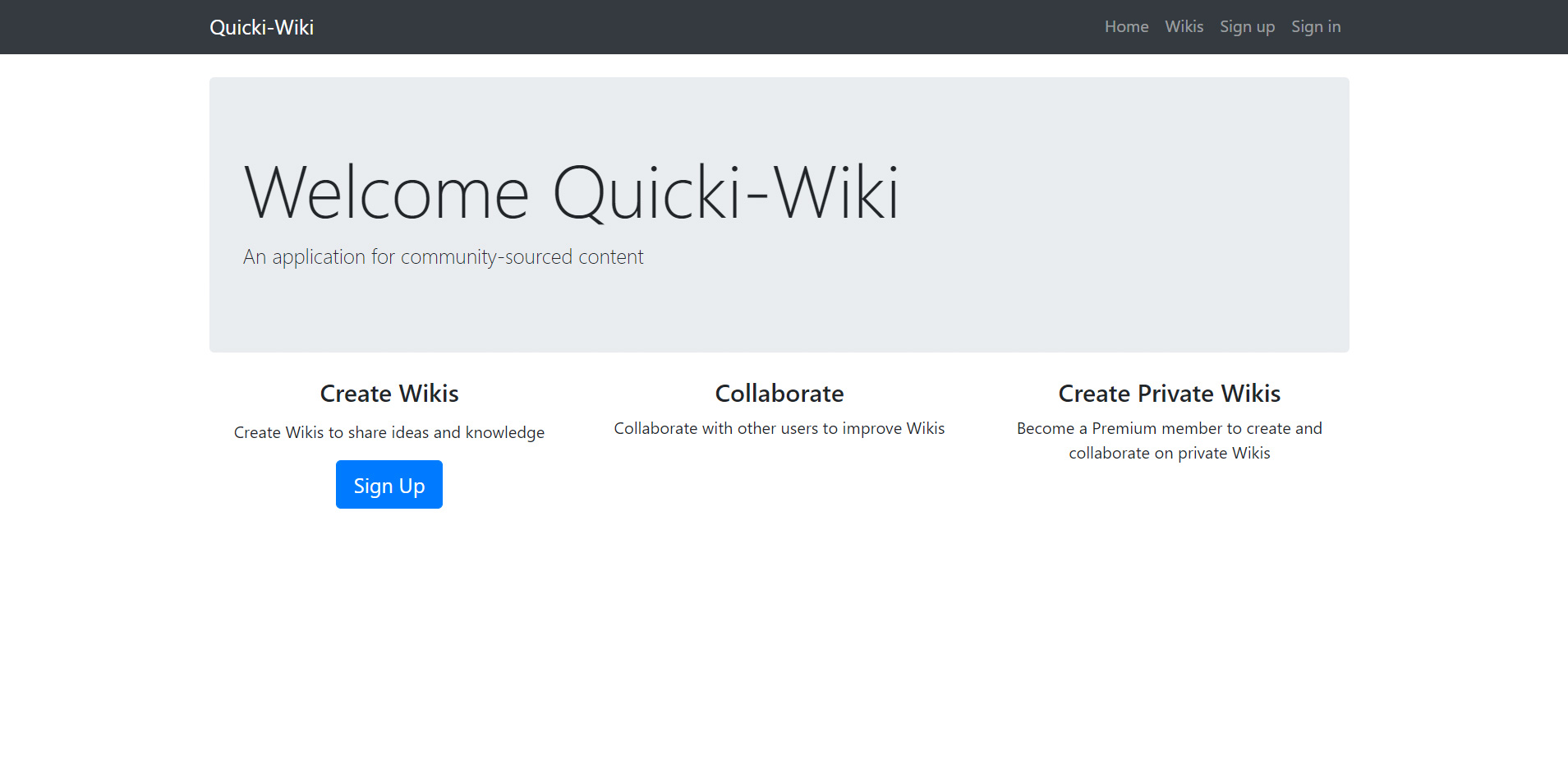Click the Create Private Wikis heading

(x=1170, y=394)
